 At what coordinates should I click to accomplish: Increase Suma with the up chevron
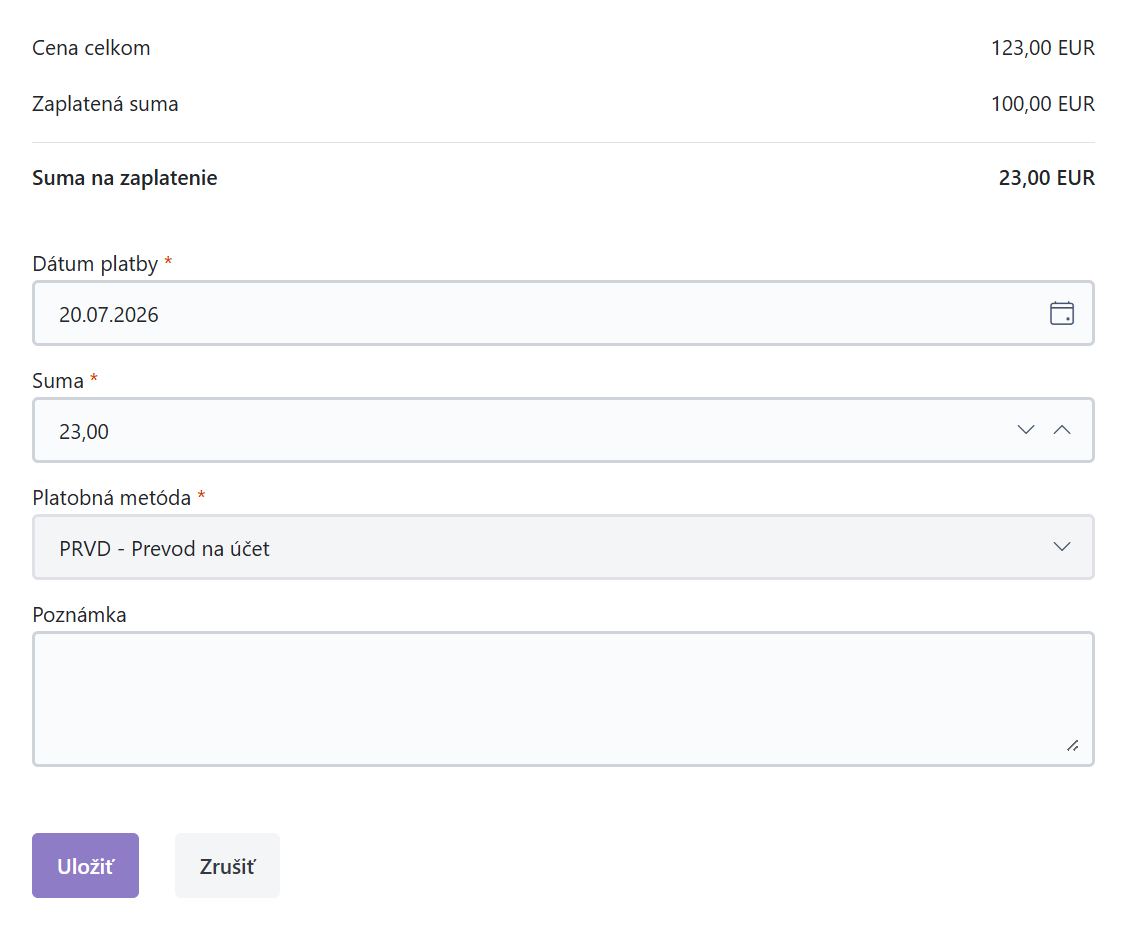click(1062, 430)
